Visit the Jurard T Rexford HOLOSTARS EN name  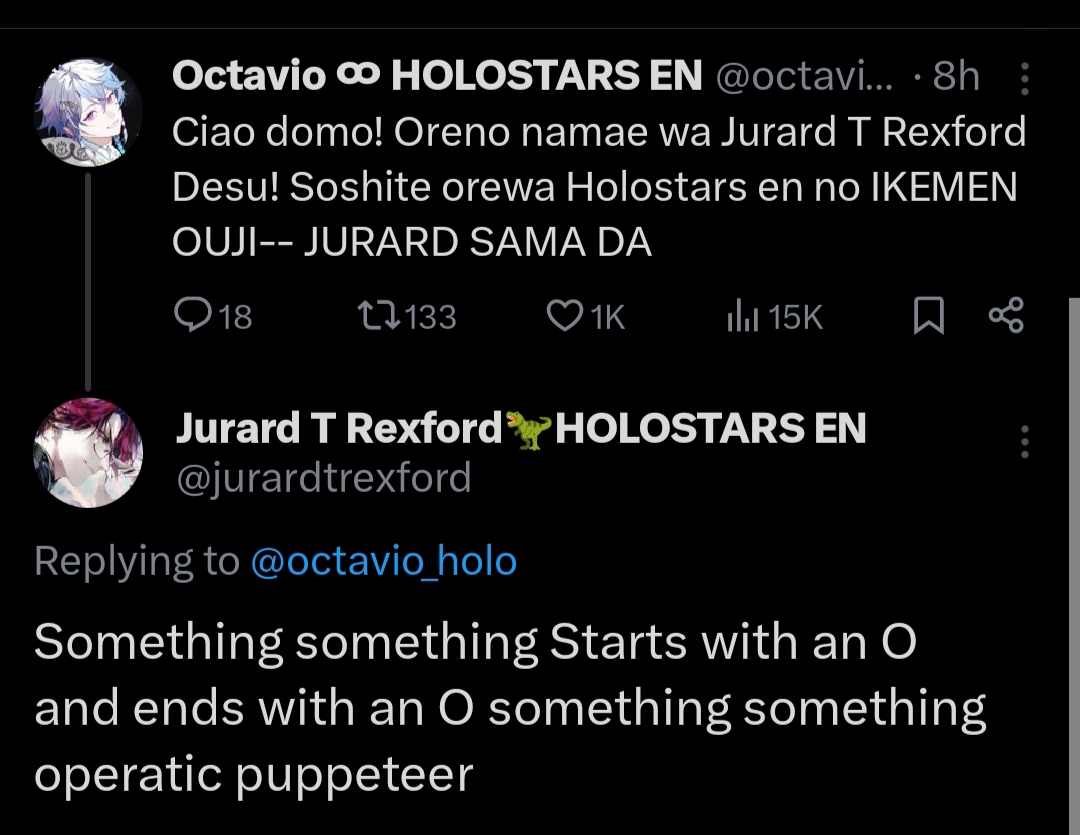(520, 428)
